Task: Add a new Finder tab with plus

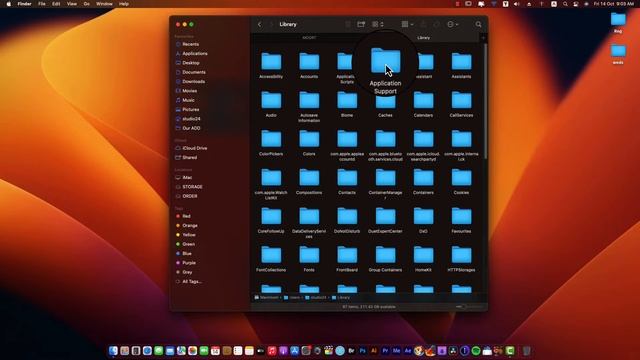Action: (x=484, y=38)
